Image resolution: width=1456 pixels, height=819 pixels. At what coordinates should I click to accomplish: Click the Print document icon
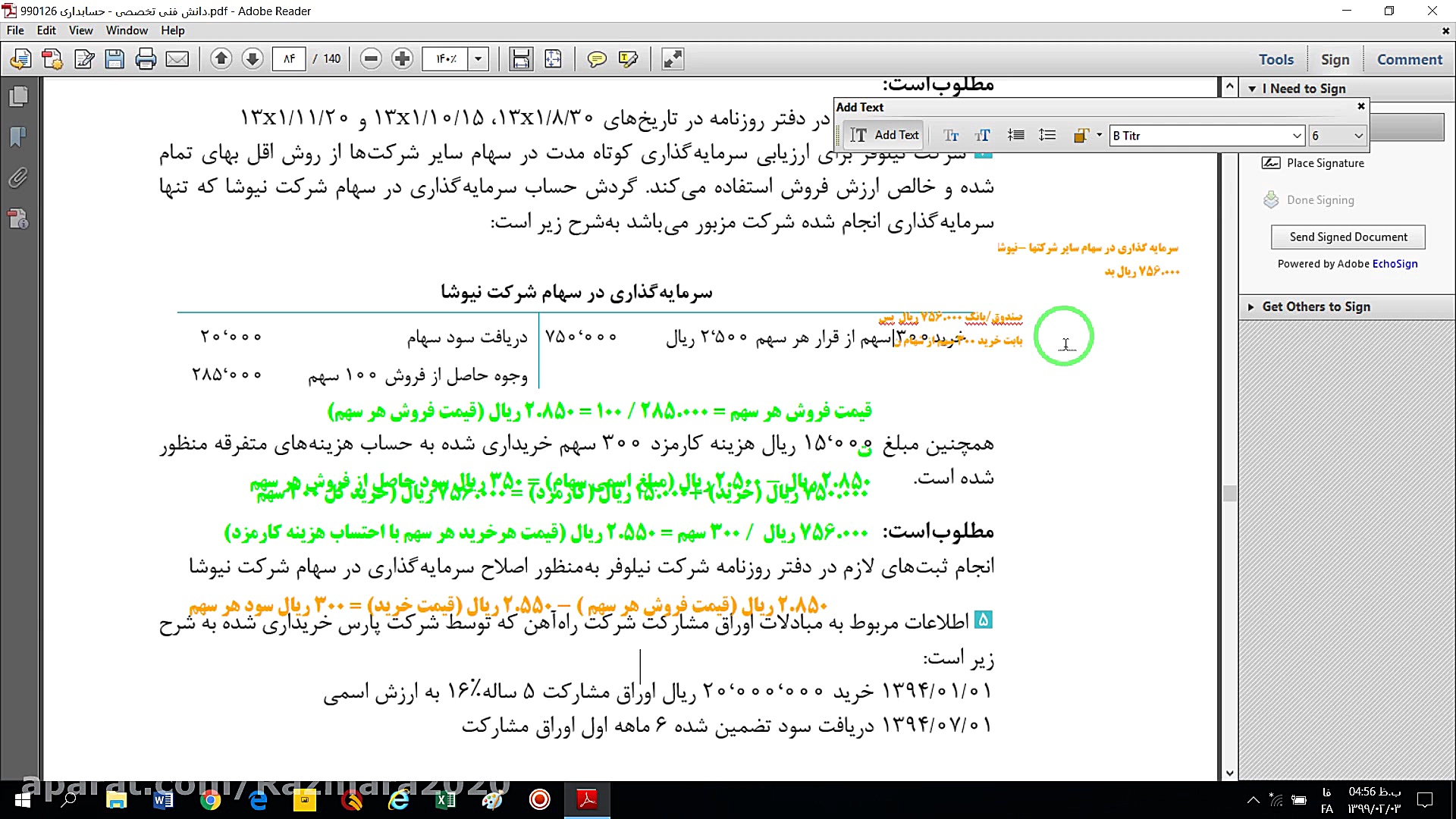pos(146,59)
